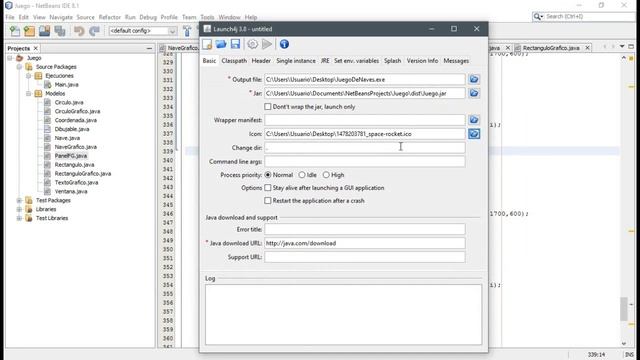Switch to the Classpath tab
This screenshot has height=360, width=640.
[x=234, y=60]
